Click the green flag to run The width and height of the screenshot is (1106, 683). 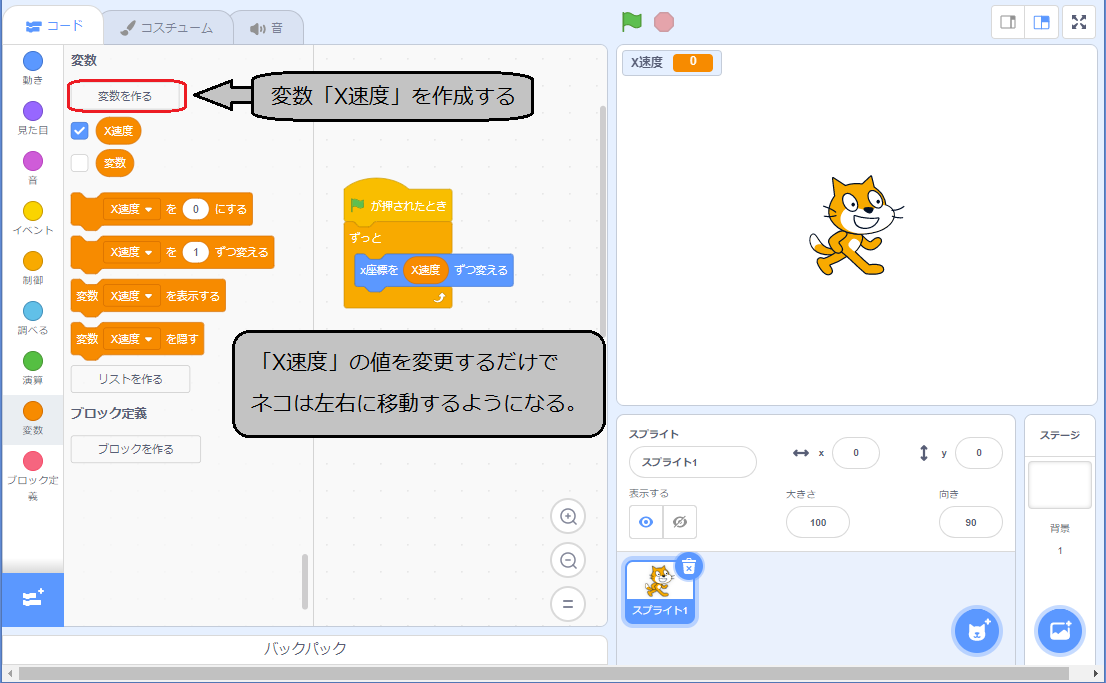pyautogui.click(x=631, y=22)
